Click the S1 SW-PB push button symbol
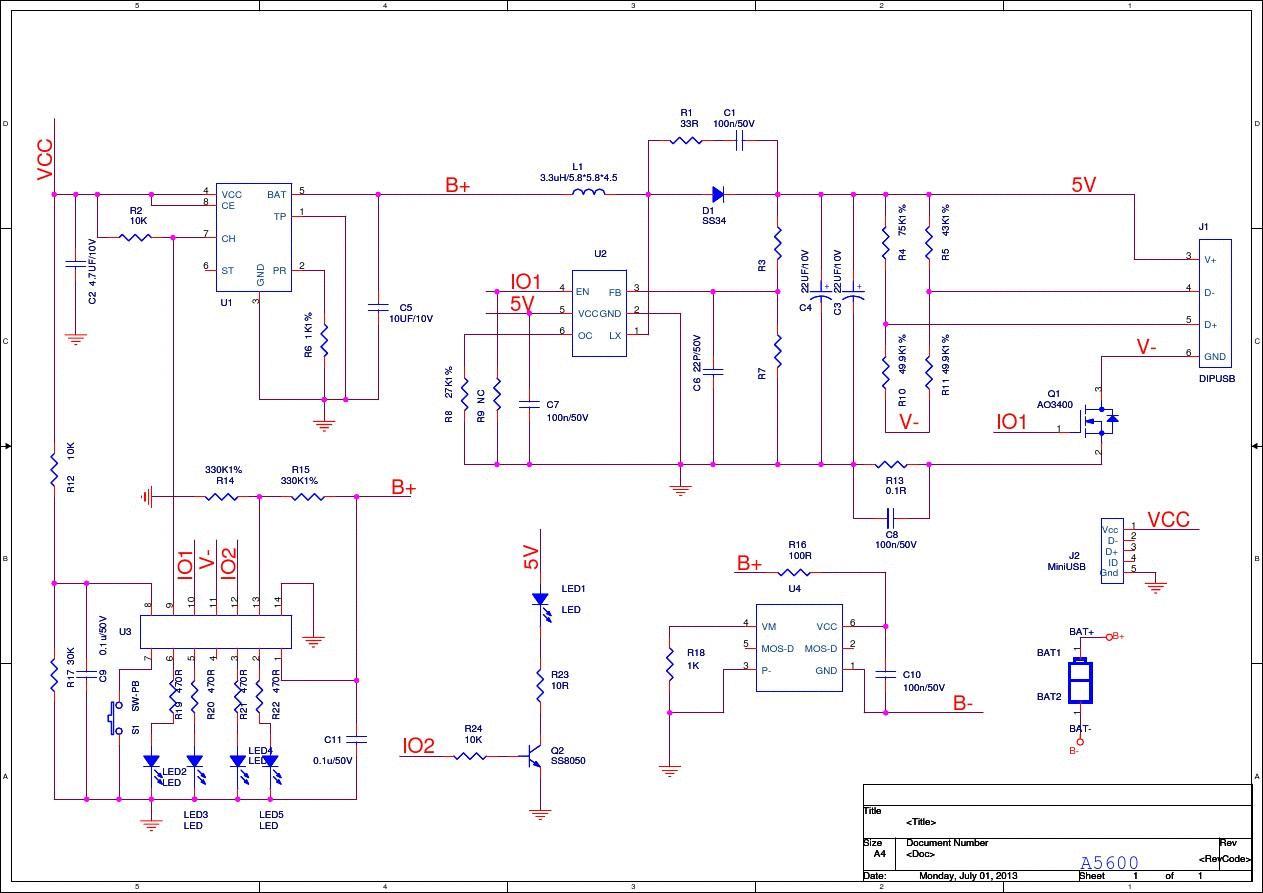Screen dimensions: 1263x893 (x=116, y=717)
